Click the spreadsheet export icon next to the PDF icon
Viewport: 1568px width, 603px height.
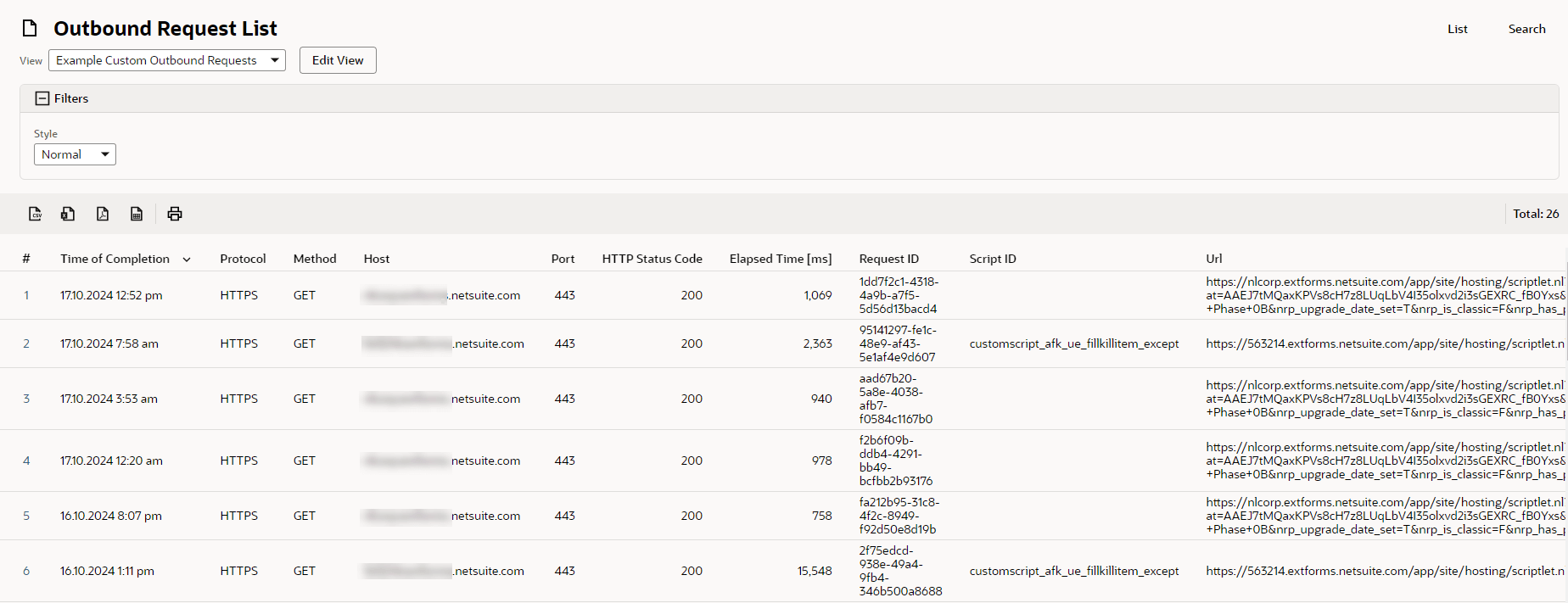pyautogui.click(x=137, y=214)
